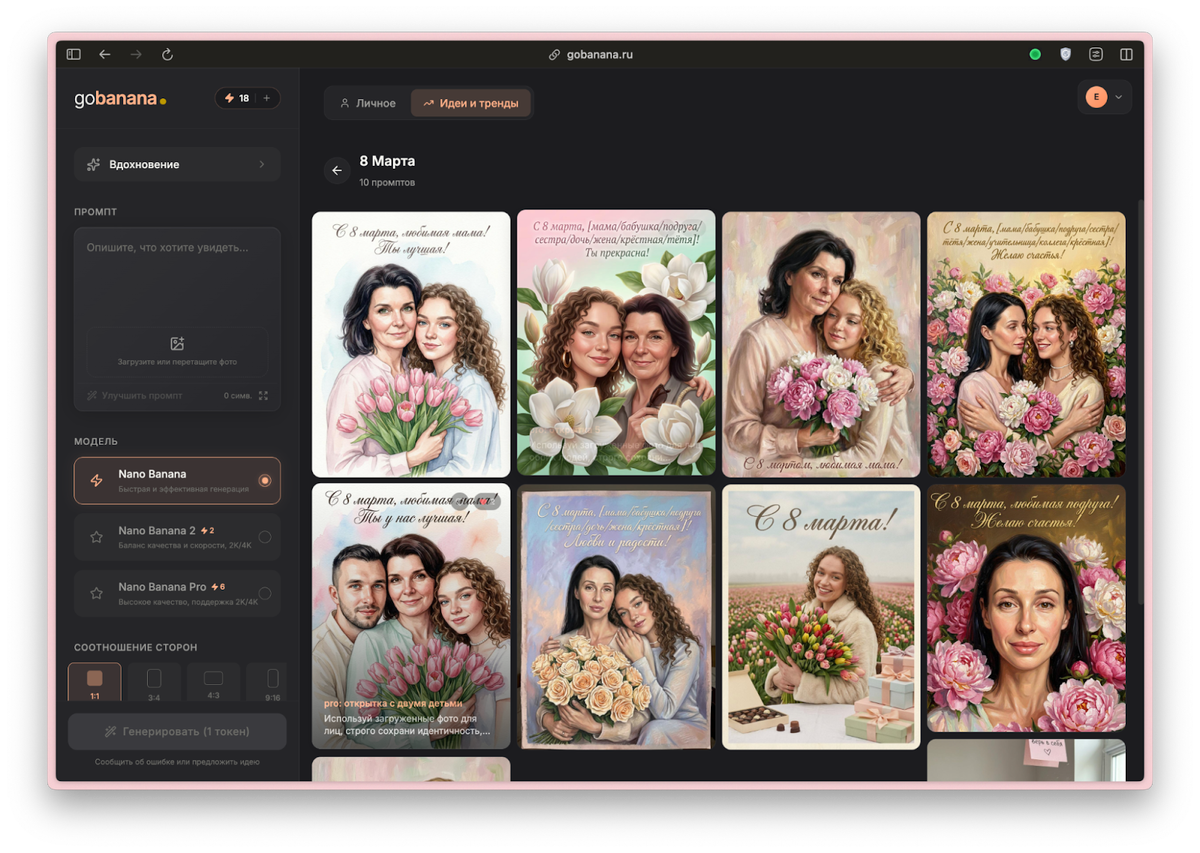1200x853 pixels.
Task: Click the prompt description text field
Action: [177, 273]
